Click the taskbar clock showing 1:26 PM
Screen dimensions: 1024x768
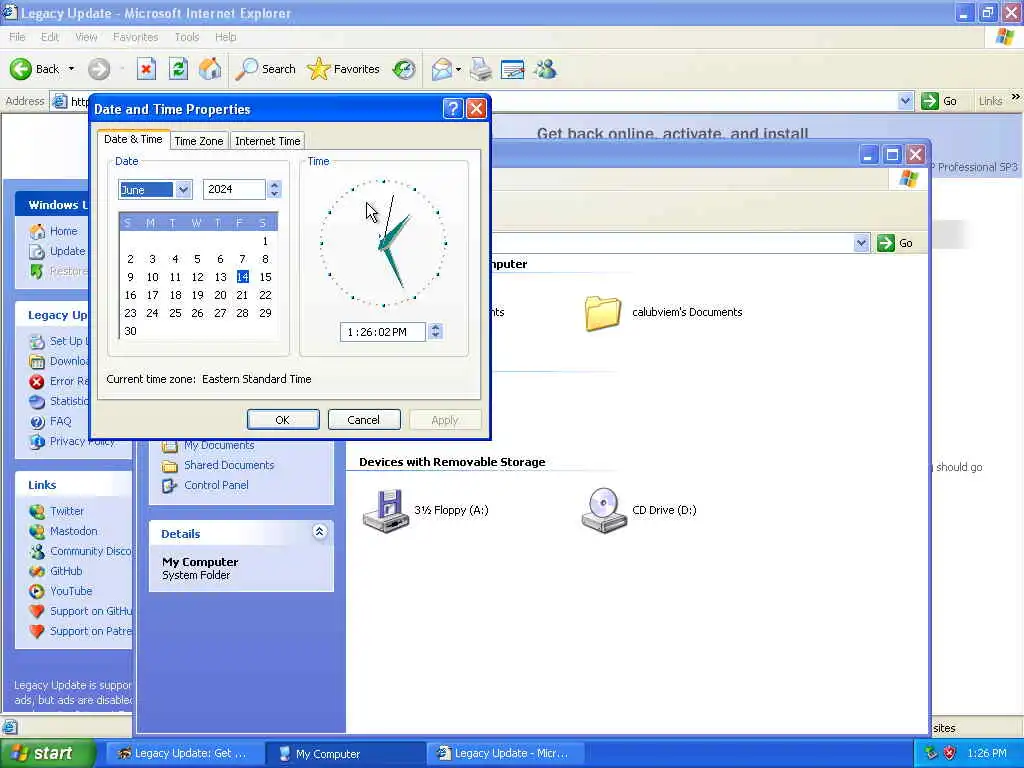pos(987,753)
